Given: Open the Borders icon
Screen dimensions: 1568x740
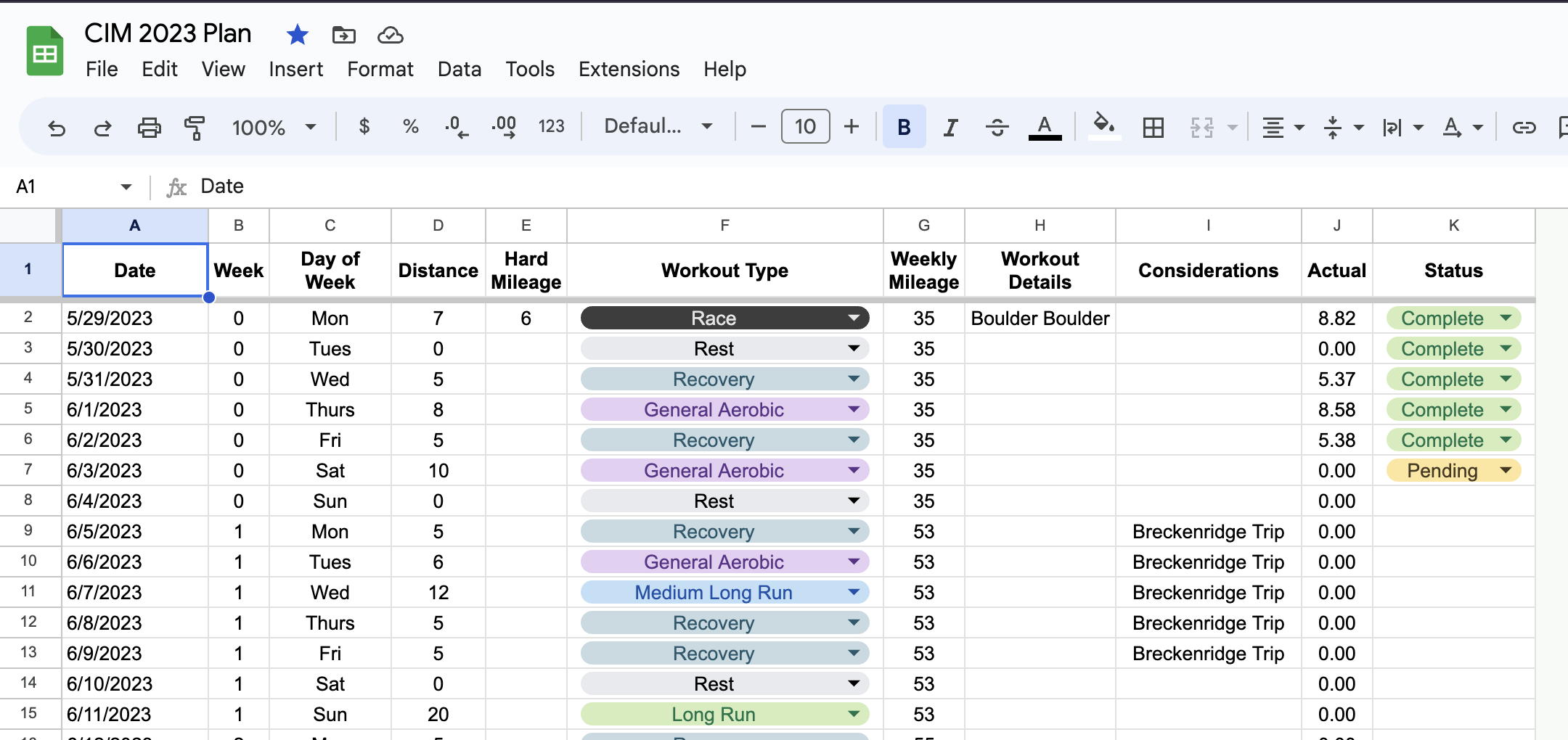Looking at the screenshot, I should tap(1152, 126).
